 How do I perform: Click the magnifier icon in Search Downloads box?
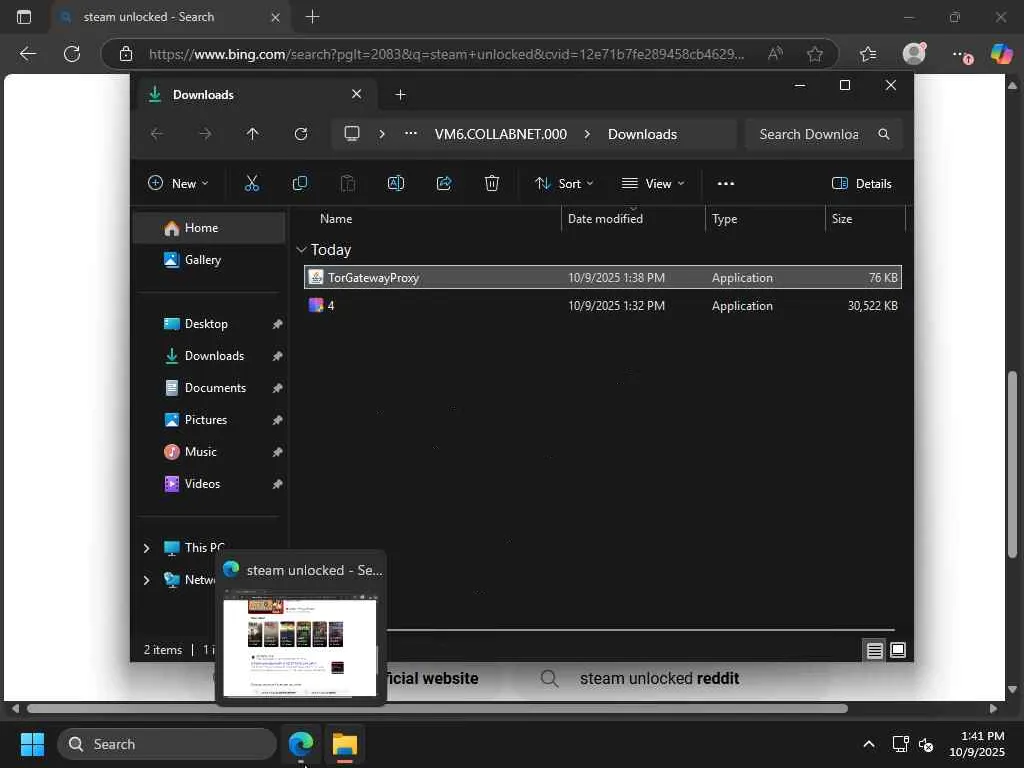[884, 134]
